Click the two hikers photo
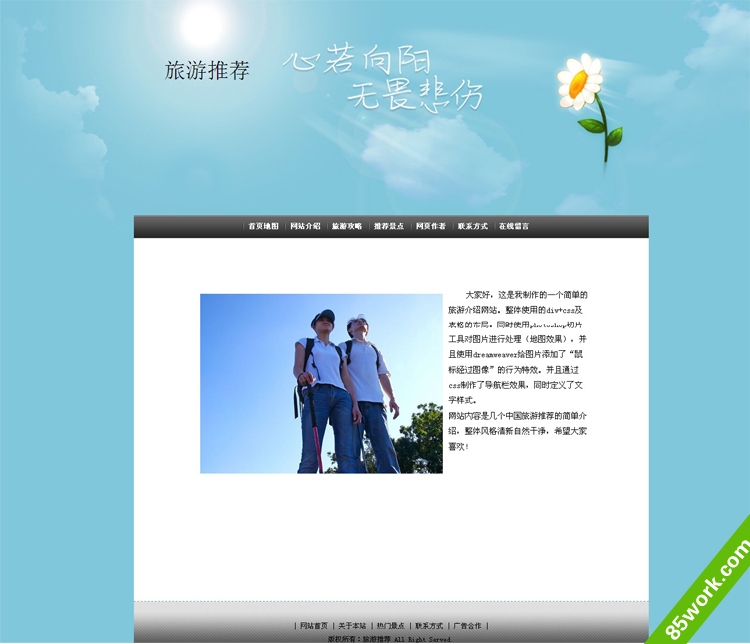Viewport: 750px width, 644px height. (x=321, y=384)
